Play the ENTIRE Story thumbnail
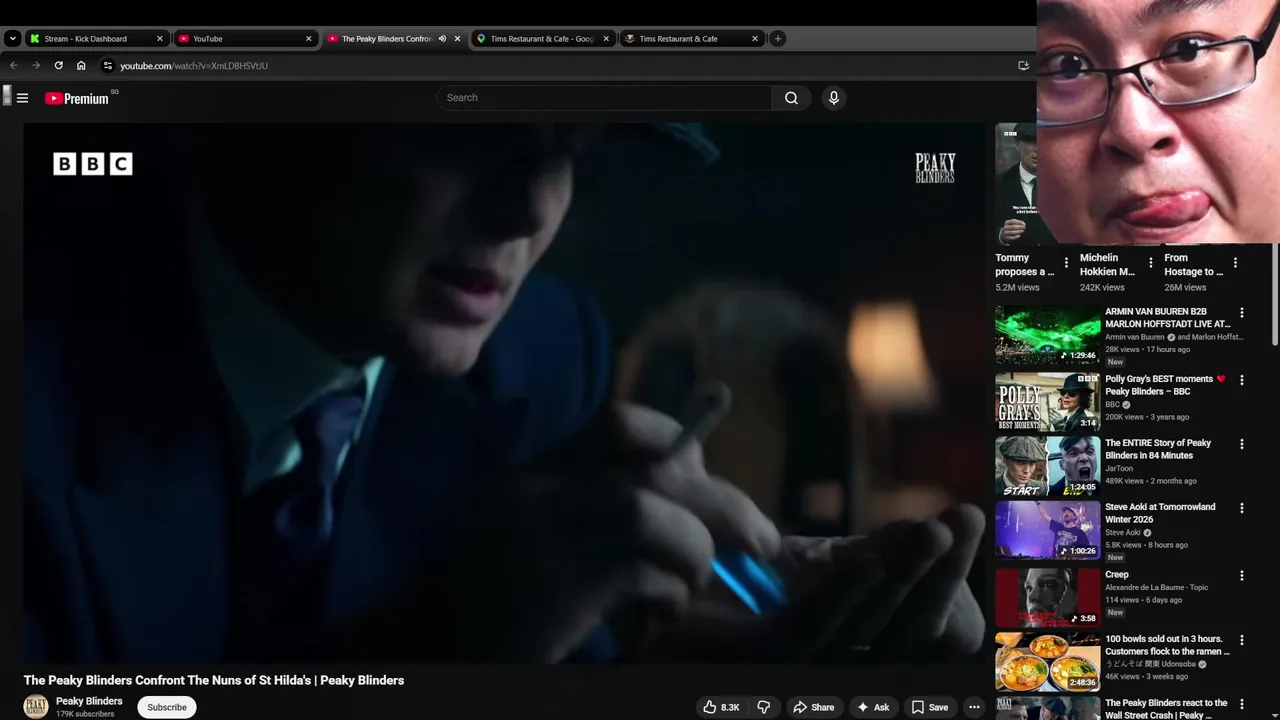This screenshot has width=1280, height=720. coord(1047,466)
